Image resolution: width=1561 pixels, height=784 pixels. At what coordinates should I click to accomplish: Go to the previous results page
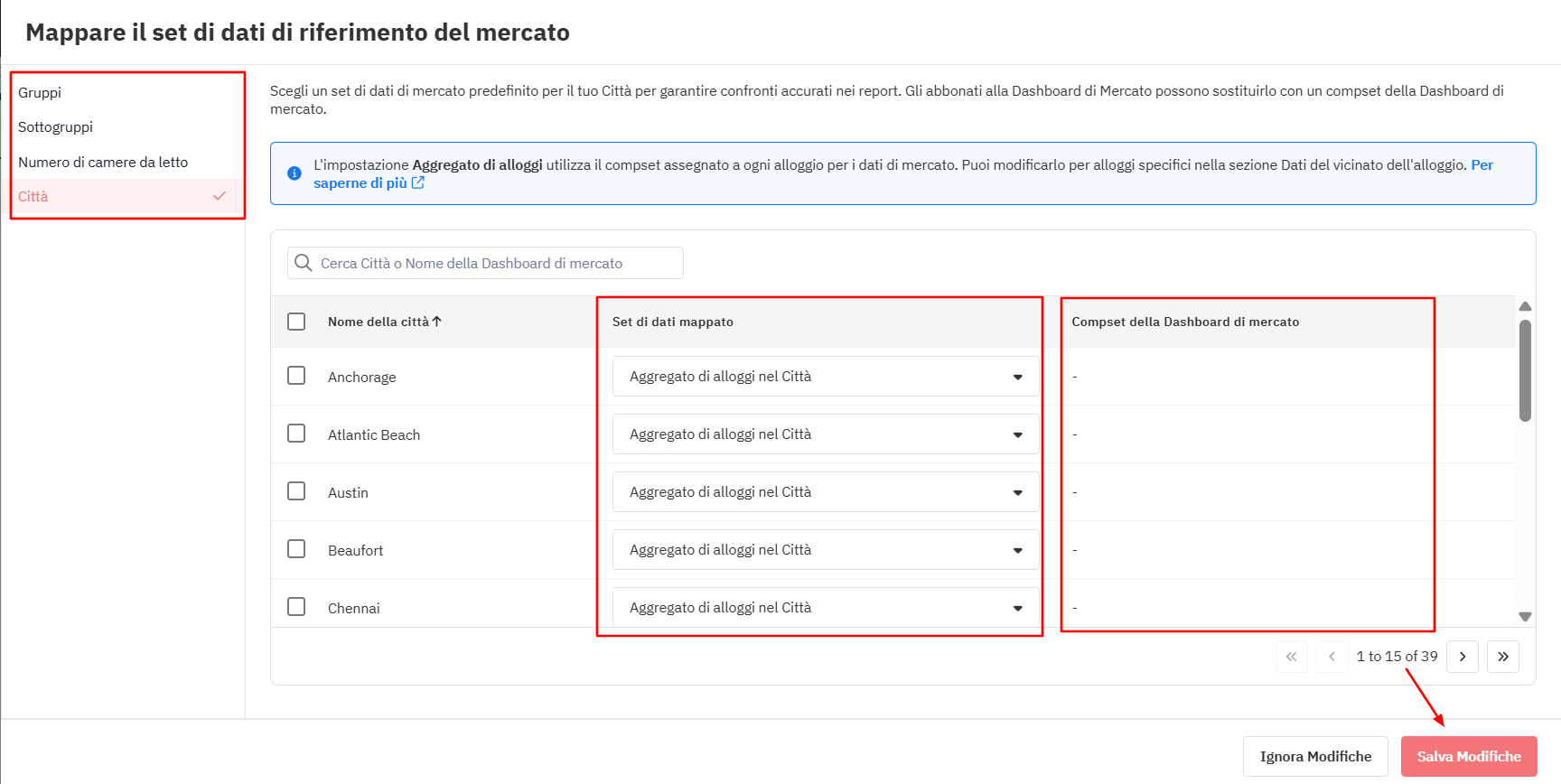tap(1332, 657)
